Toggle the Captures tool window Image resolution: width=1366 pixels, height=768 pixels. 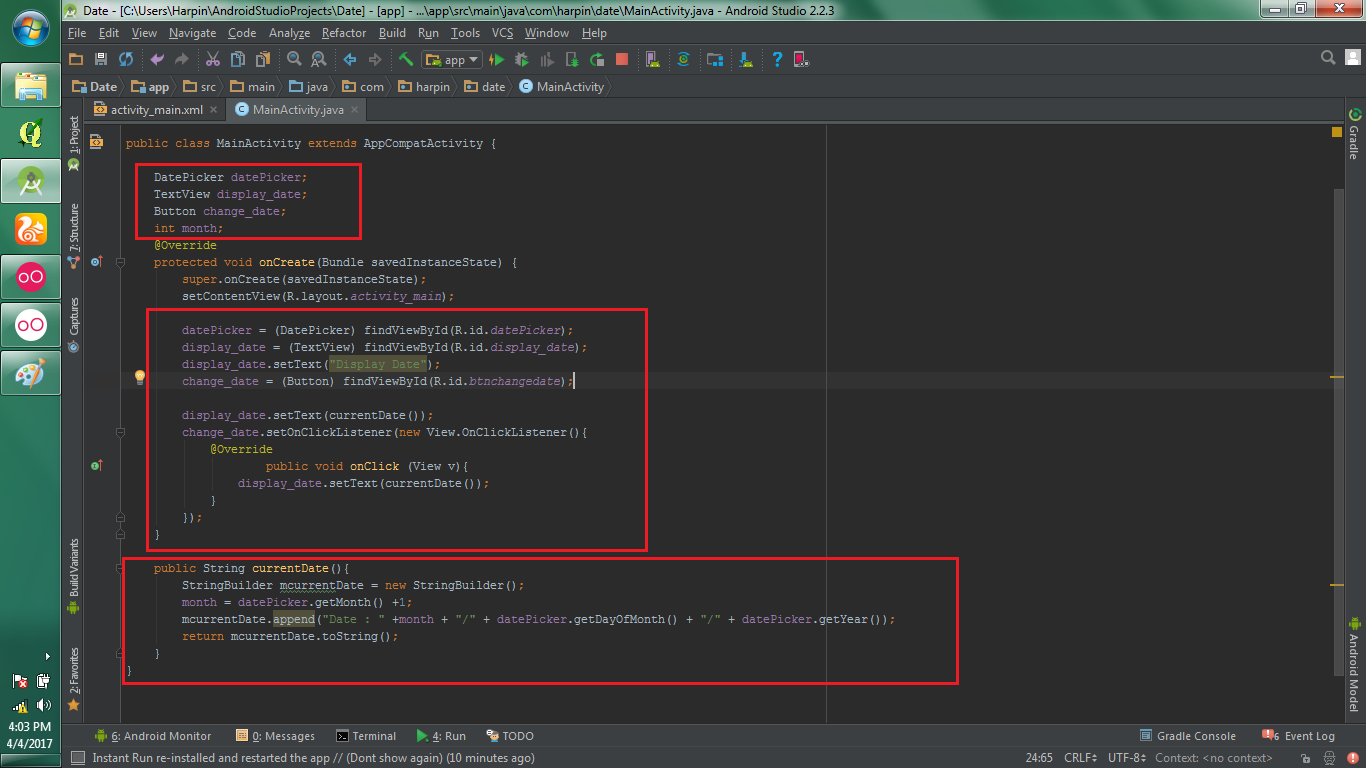[73, 324]
